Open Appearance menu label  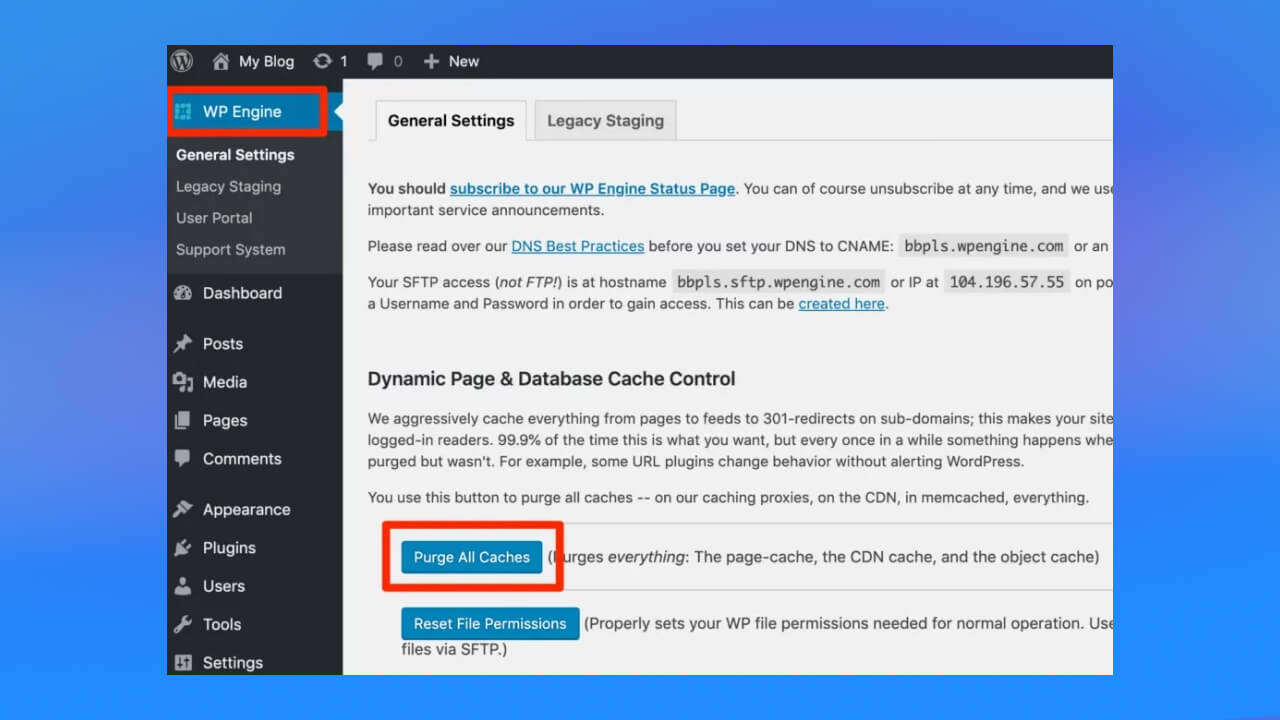tap(246, 510)
